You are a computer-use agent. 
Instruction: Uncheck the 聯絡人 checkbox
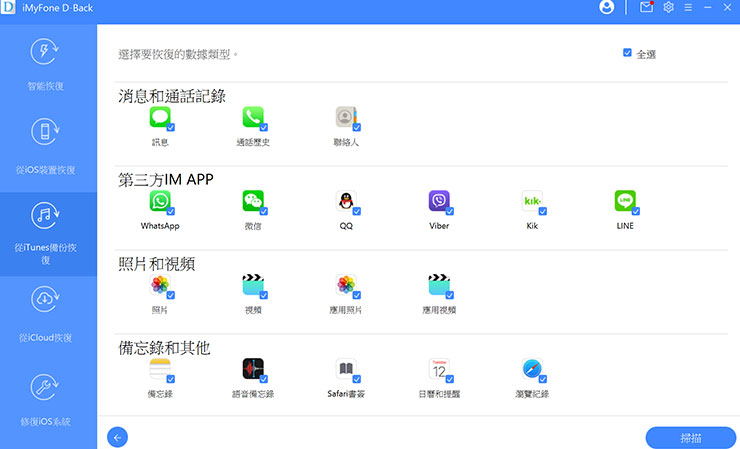pyautogui.click(x=357, y=127)
